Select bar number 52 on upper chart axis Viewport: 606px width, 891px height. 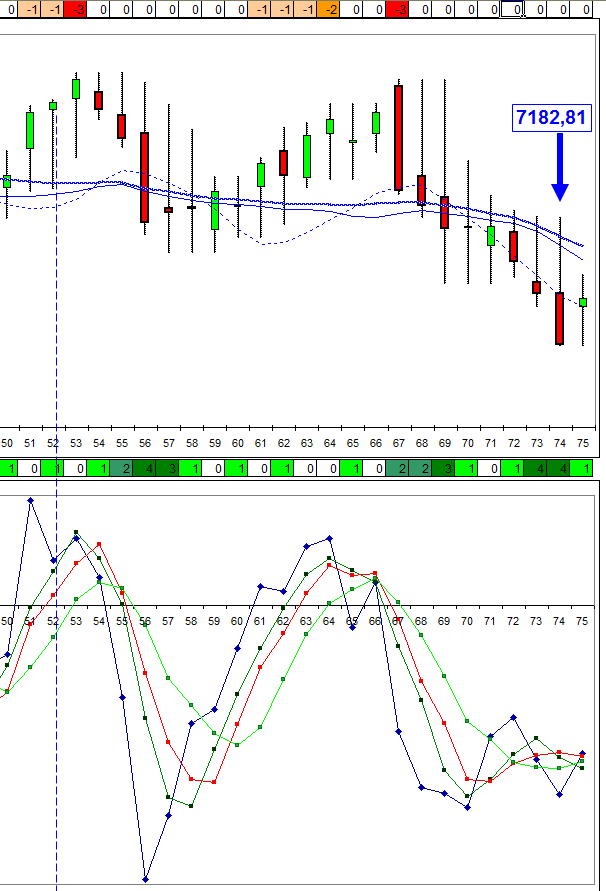[x=54, y=442]
